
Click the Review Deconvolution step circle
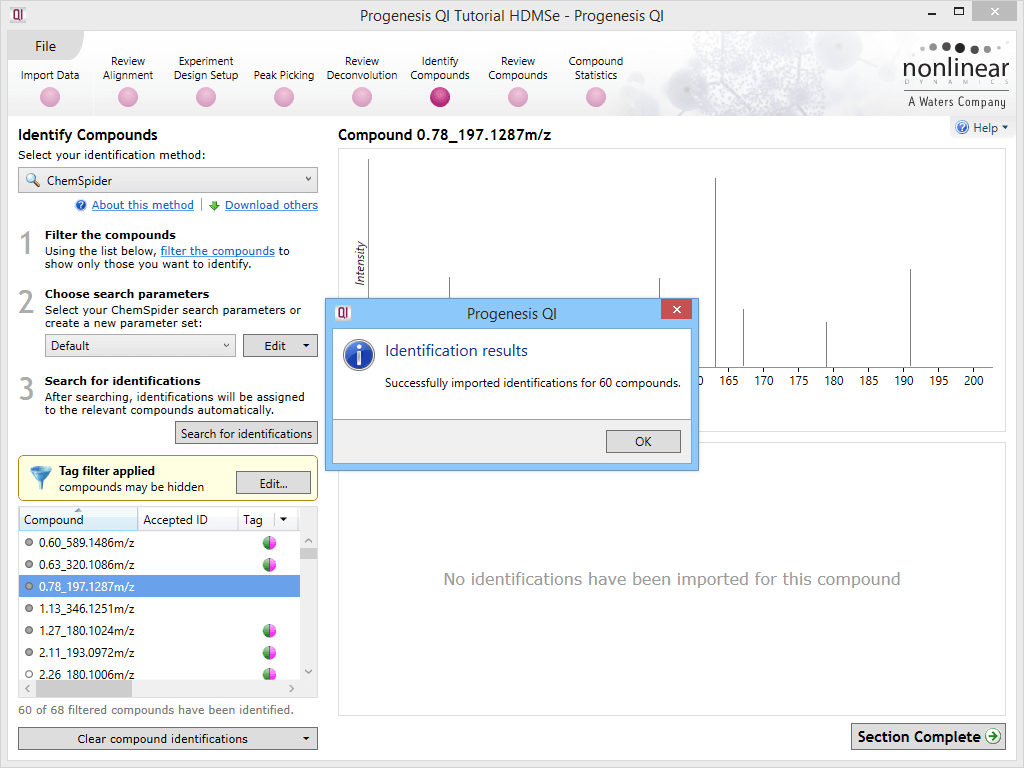[362, 97]
